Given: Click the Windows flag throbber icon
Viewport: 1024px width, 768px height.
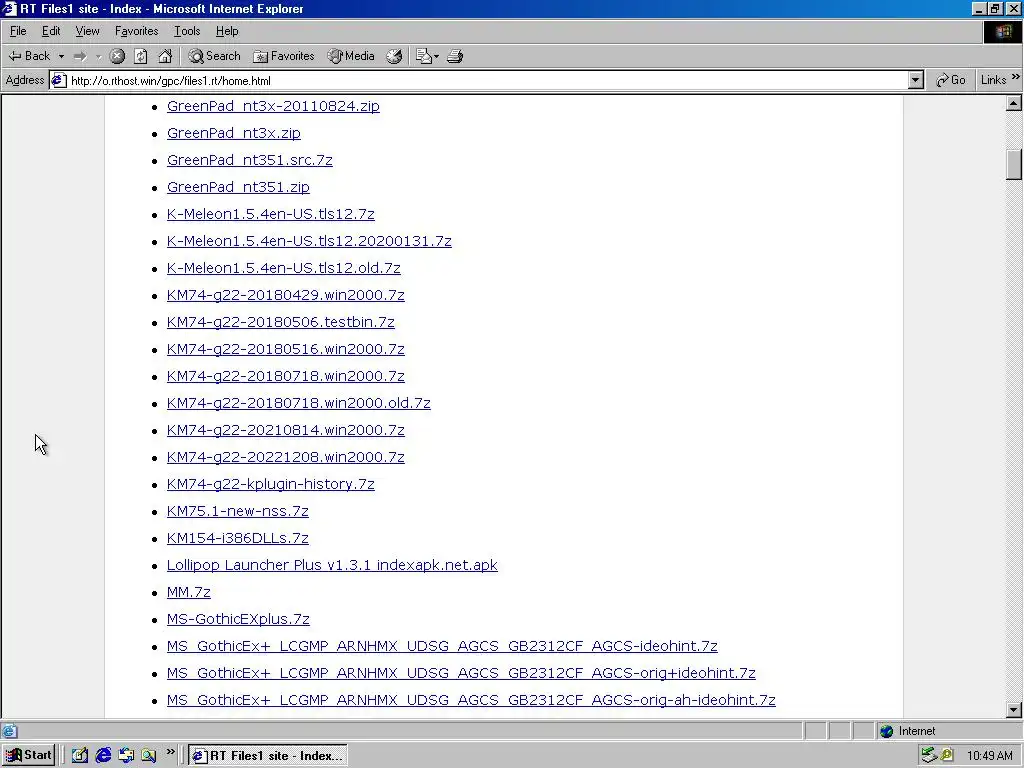Looking at the screenshot, I should pyautogui.click(x=1002, y=31).
